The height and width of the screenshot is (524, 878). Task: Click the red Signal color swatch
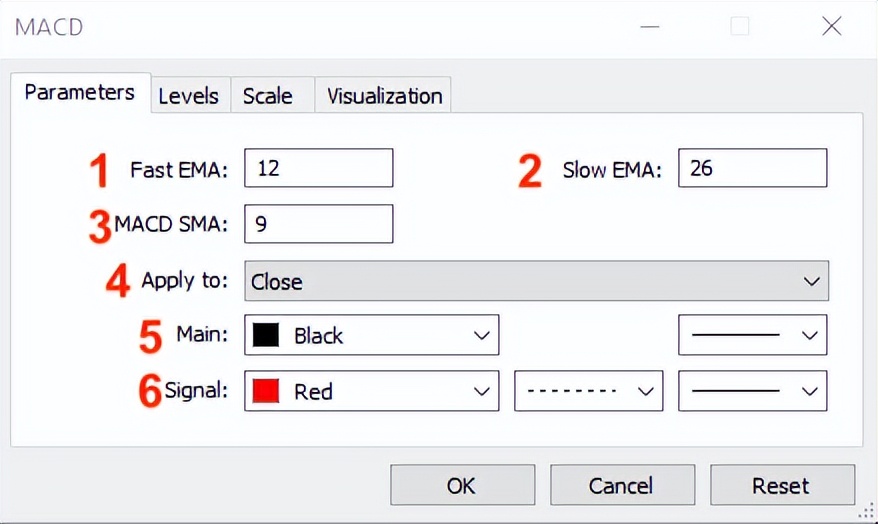(x=266, y=391)
